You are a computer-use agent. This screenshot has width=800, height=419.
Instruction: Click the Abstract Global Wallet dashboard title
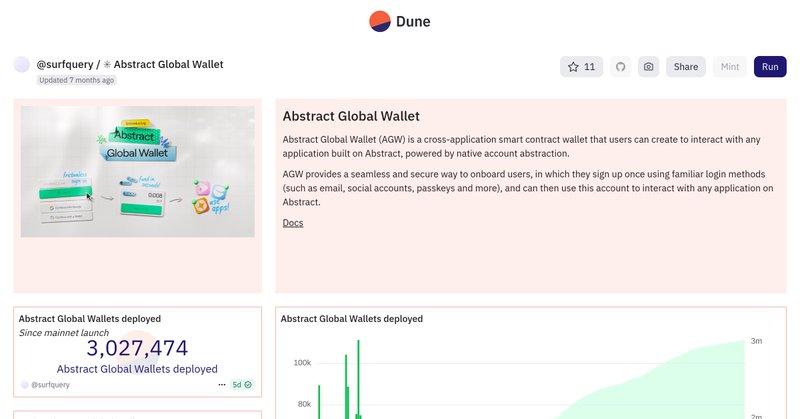point(168,64)
